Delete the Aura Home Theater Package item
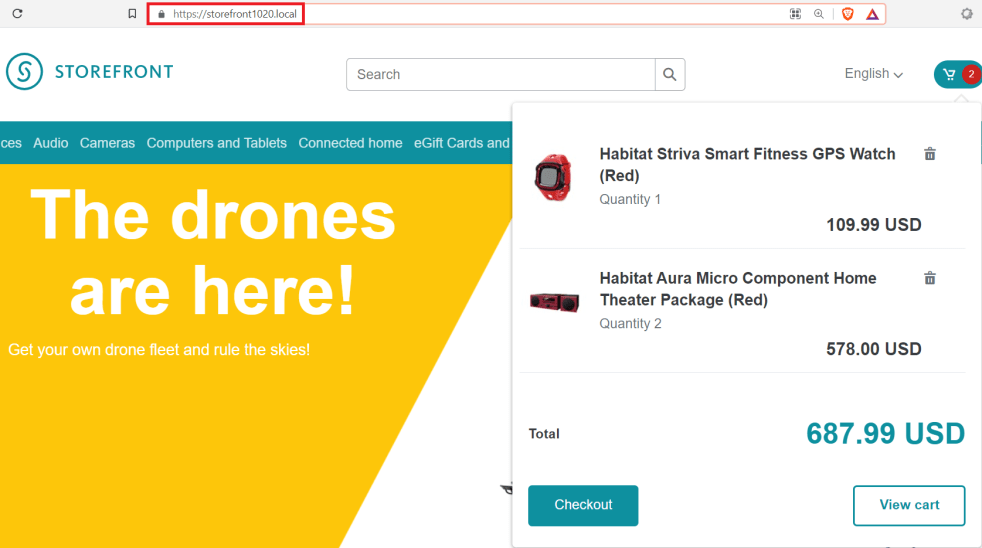Viewport: 982px width, 548px height. [930, 278]
